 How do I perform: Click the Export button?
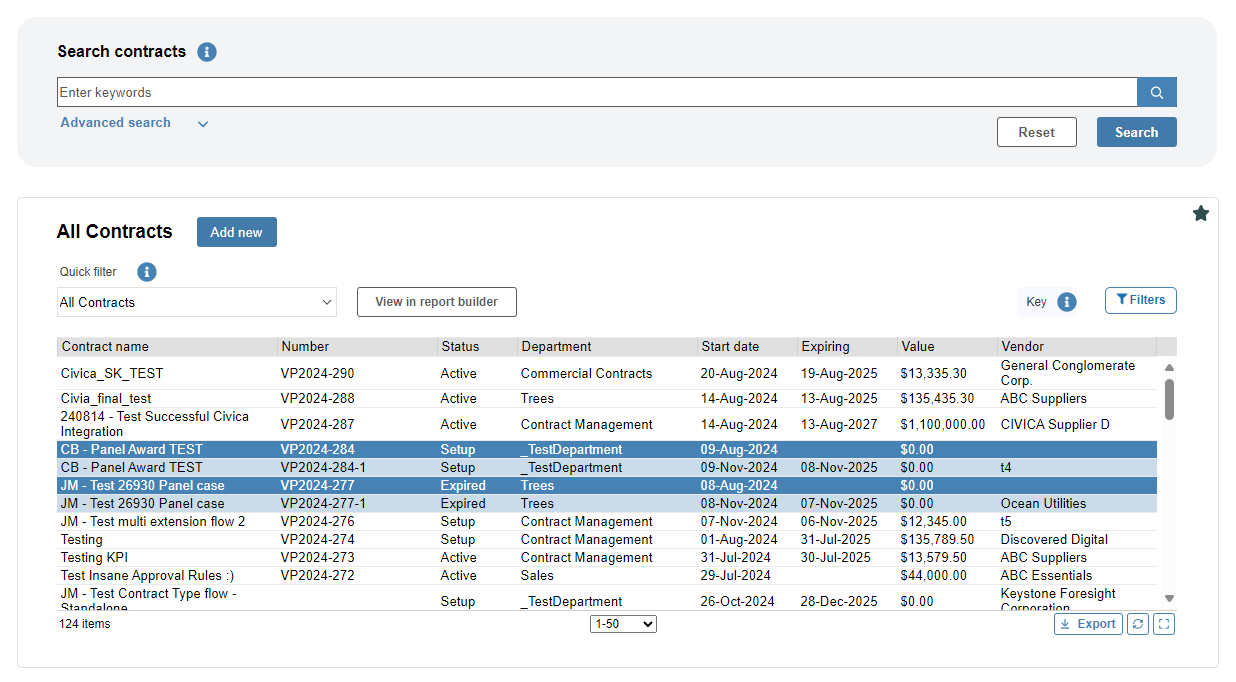[1088, 624]
